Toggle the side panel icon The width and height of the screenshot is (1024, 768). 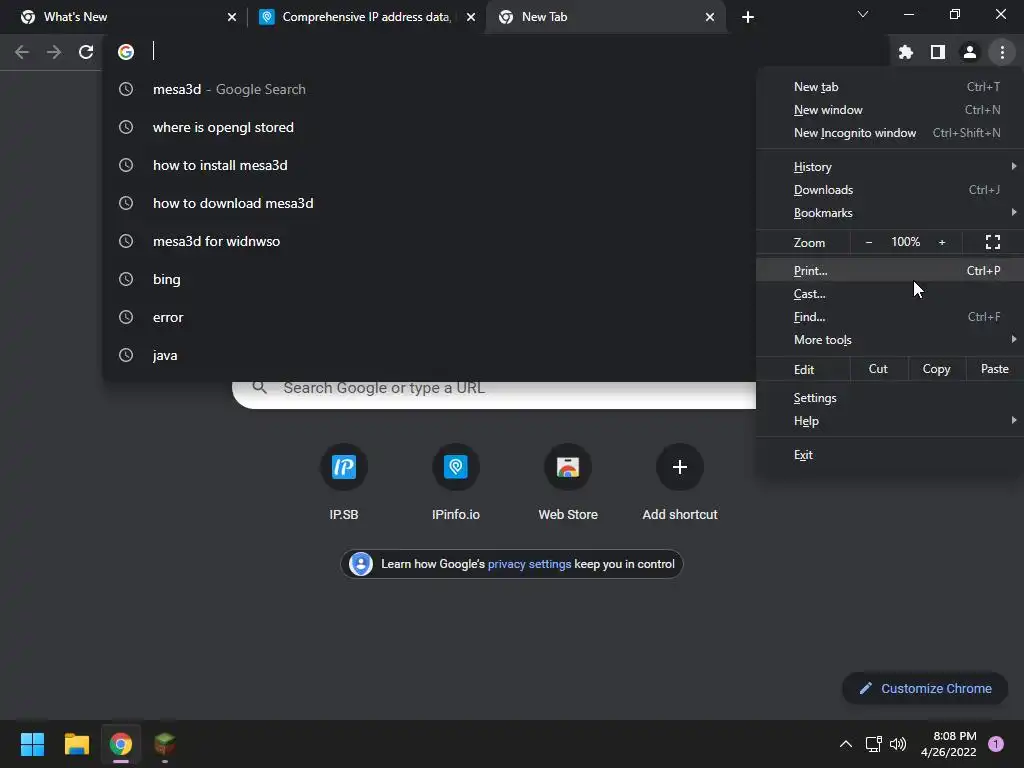tap(938, 52)
